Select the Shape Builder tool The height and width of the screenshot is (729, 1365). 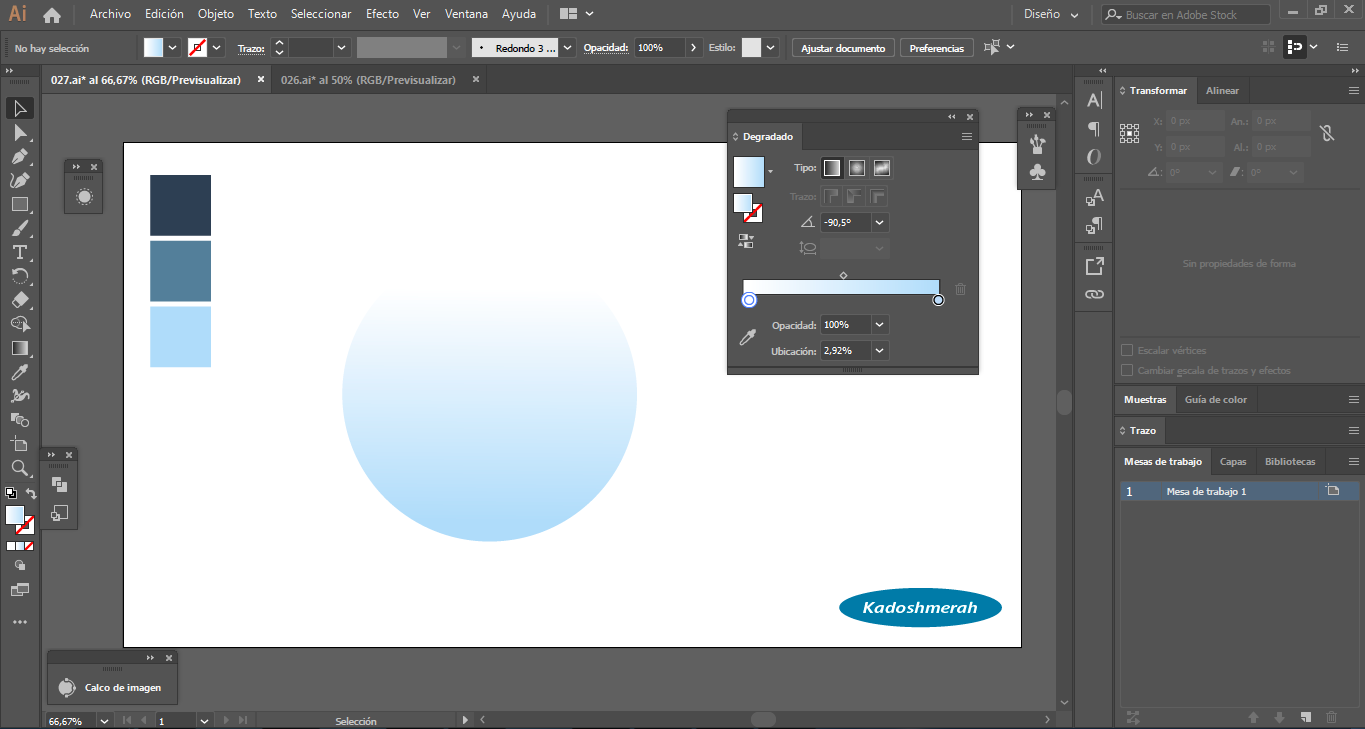20,324
